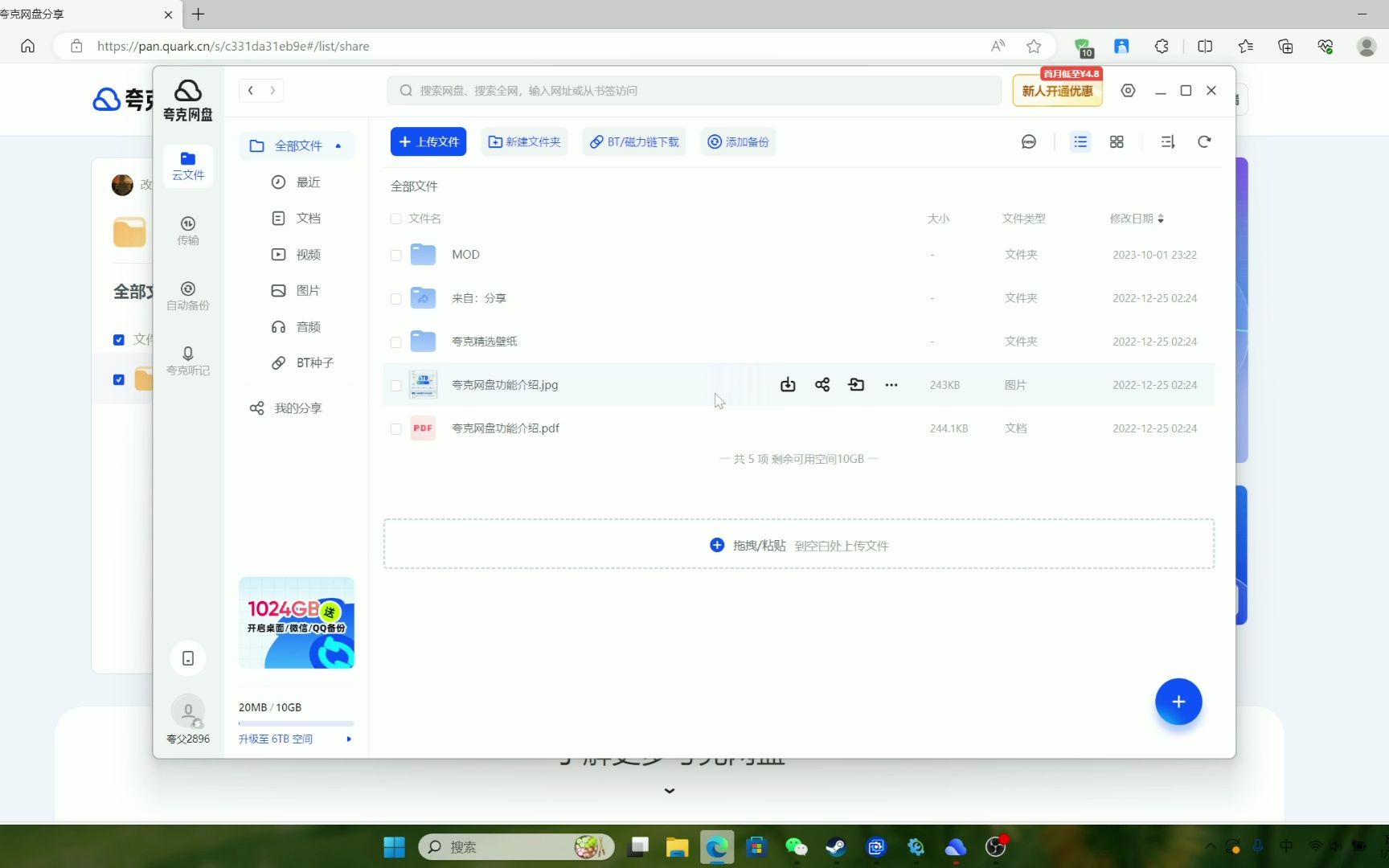Screen dimensions: 1389x868
Task: Download 夸克网盘功能介绍.jpg with the download icon
Action: tap(788, 385)
